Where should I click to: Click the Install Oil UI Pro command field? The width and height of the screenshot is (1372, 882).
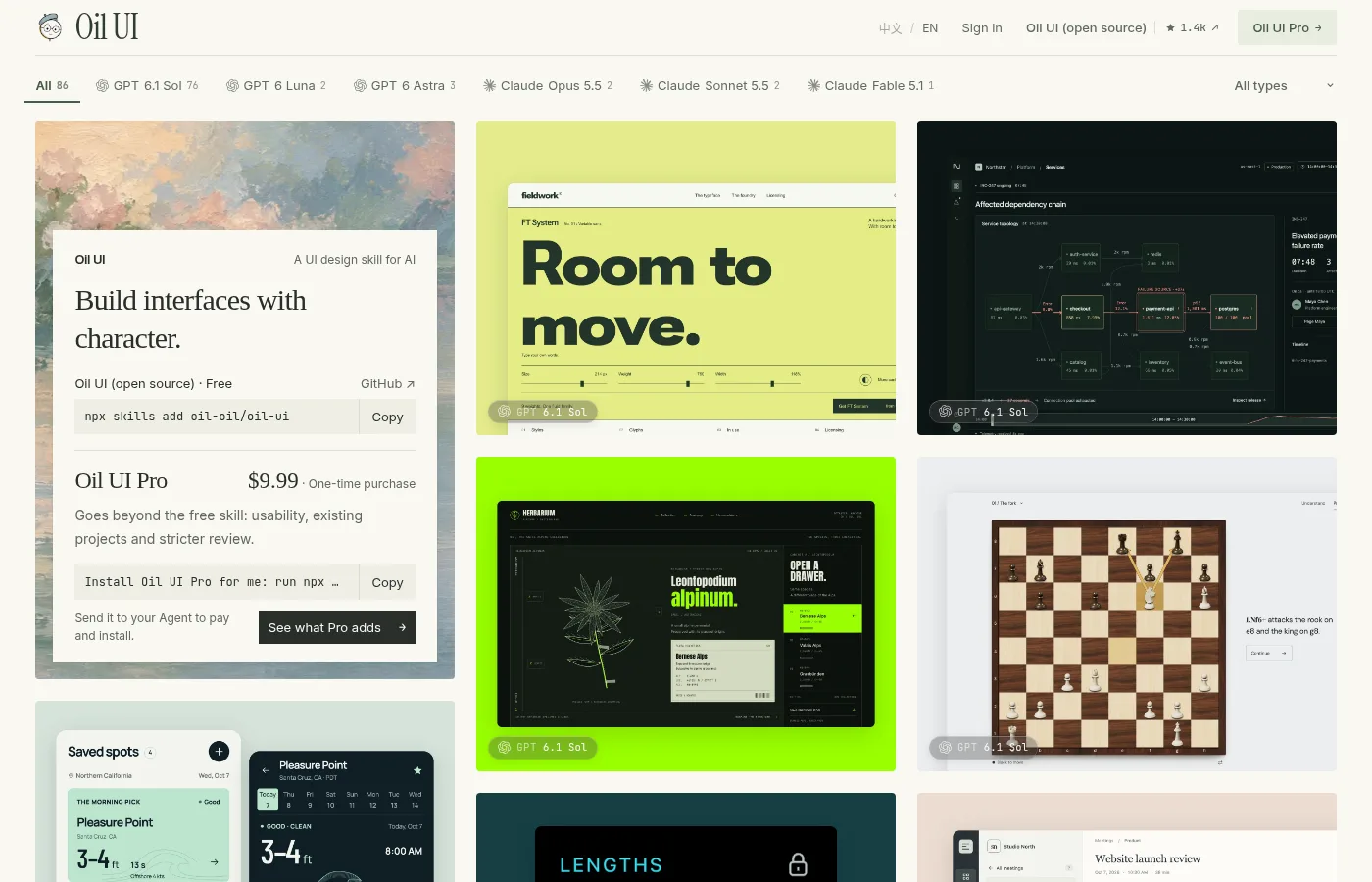217,582
